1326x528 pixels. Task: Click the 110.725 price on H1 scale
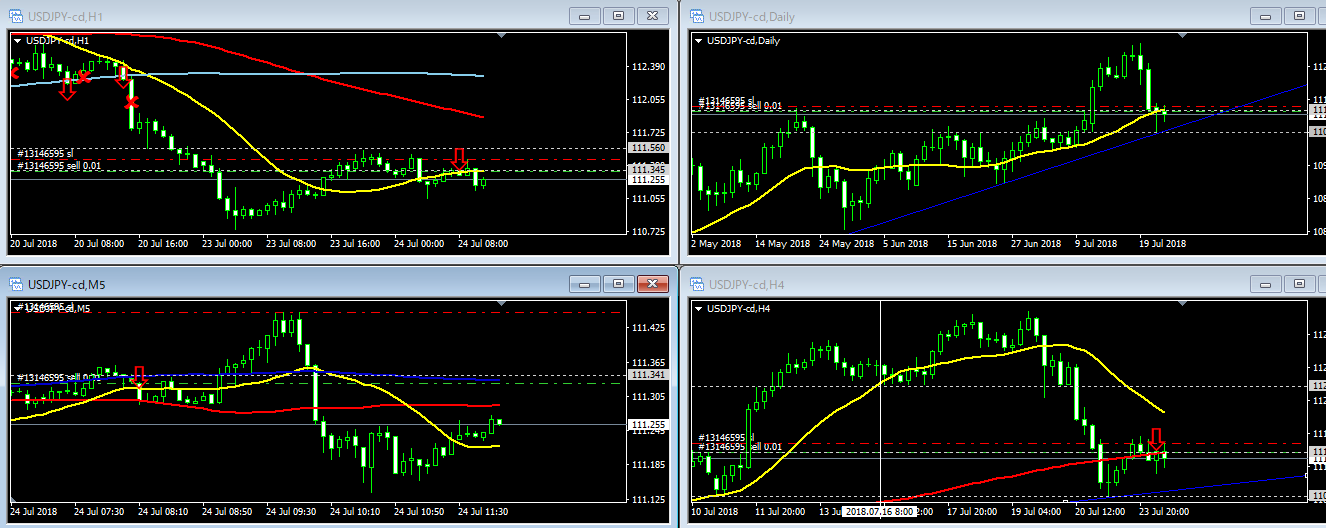pos(649,231)
